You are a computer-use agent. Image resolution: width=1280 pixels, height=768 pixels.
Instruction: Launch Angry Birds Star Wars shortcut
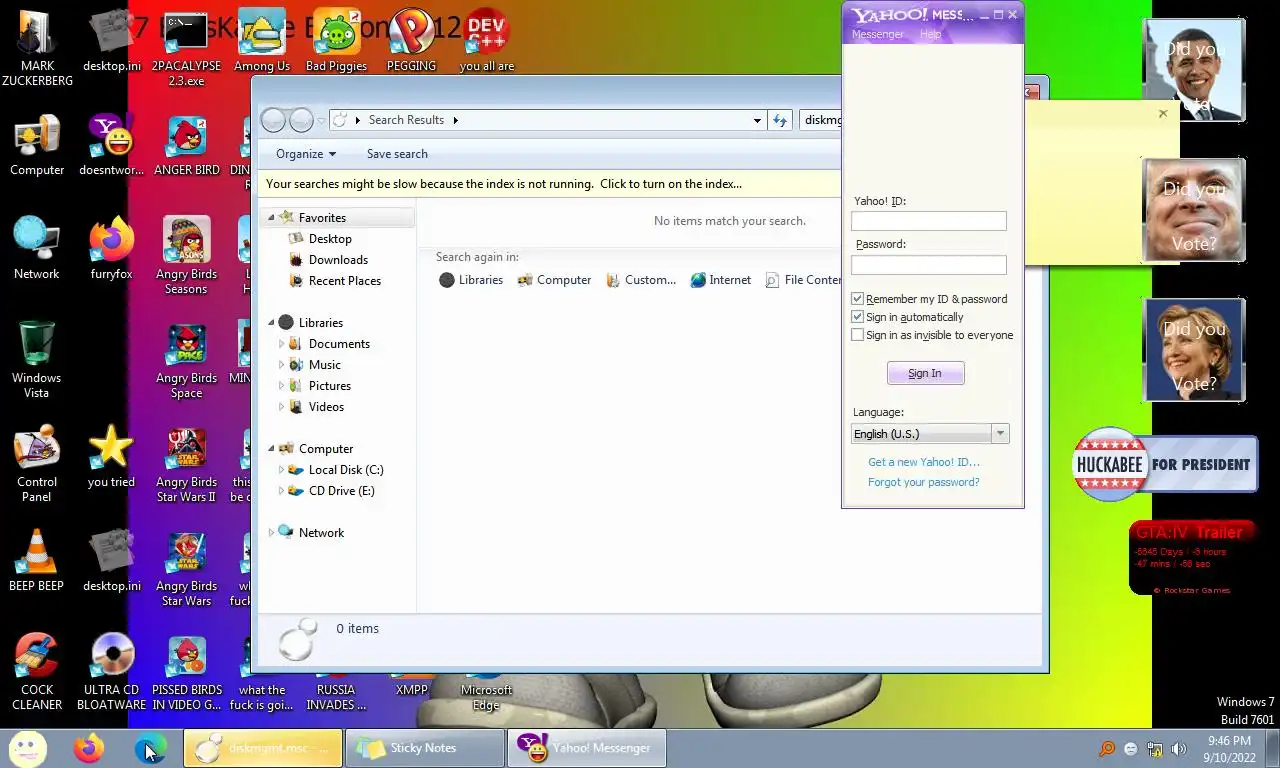[186, 569]
